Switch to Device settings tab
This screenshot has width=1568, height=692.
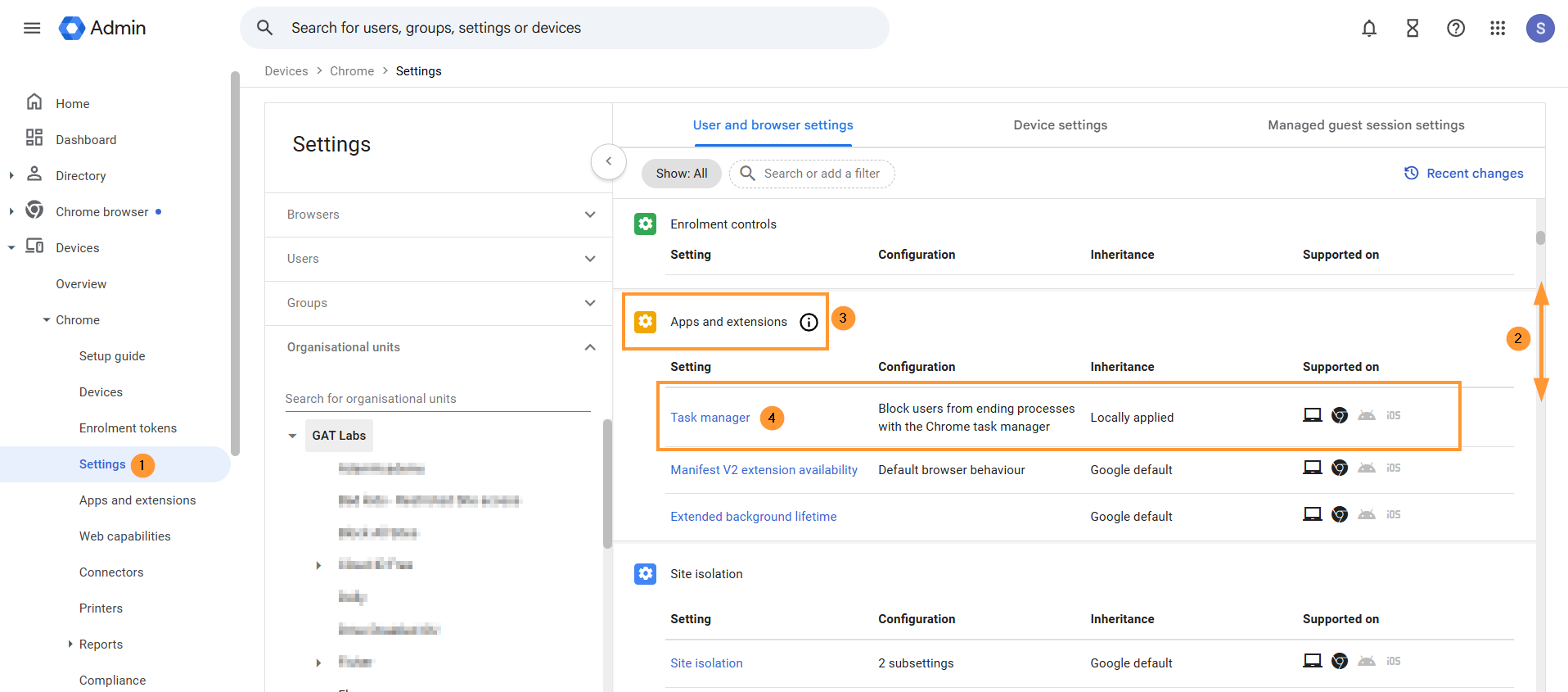click(1060, 125)
